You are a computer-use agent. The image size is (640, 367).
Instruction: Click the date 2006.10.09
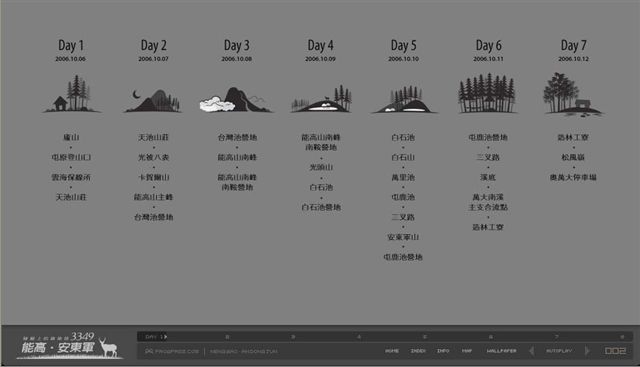coord(320,59)
